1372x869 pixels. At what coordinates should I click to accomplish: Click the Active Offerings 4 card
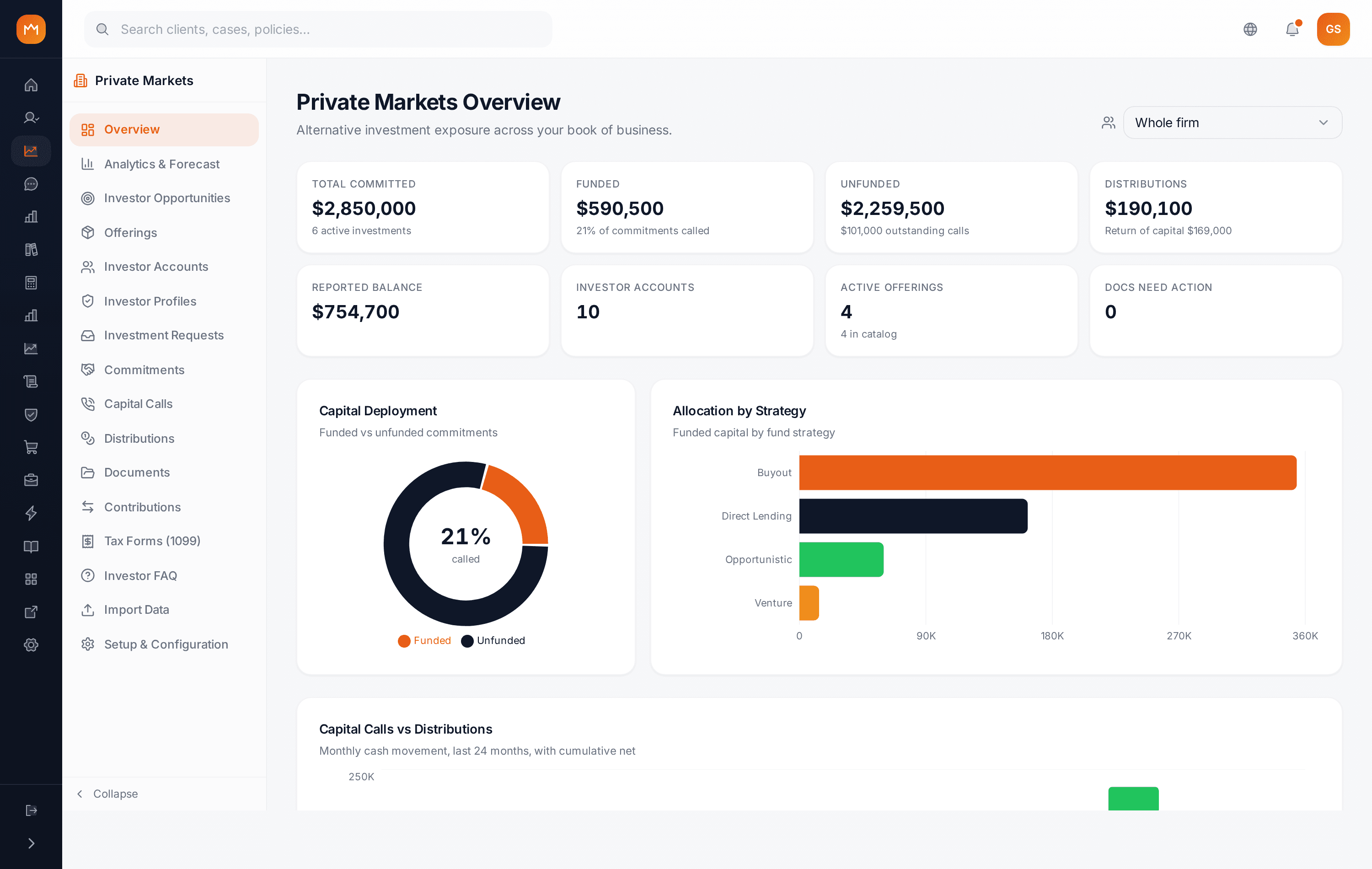pyautogui.click(x=952, y=311)
